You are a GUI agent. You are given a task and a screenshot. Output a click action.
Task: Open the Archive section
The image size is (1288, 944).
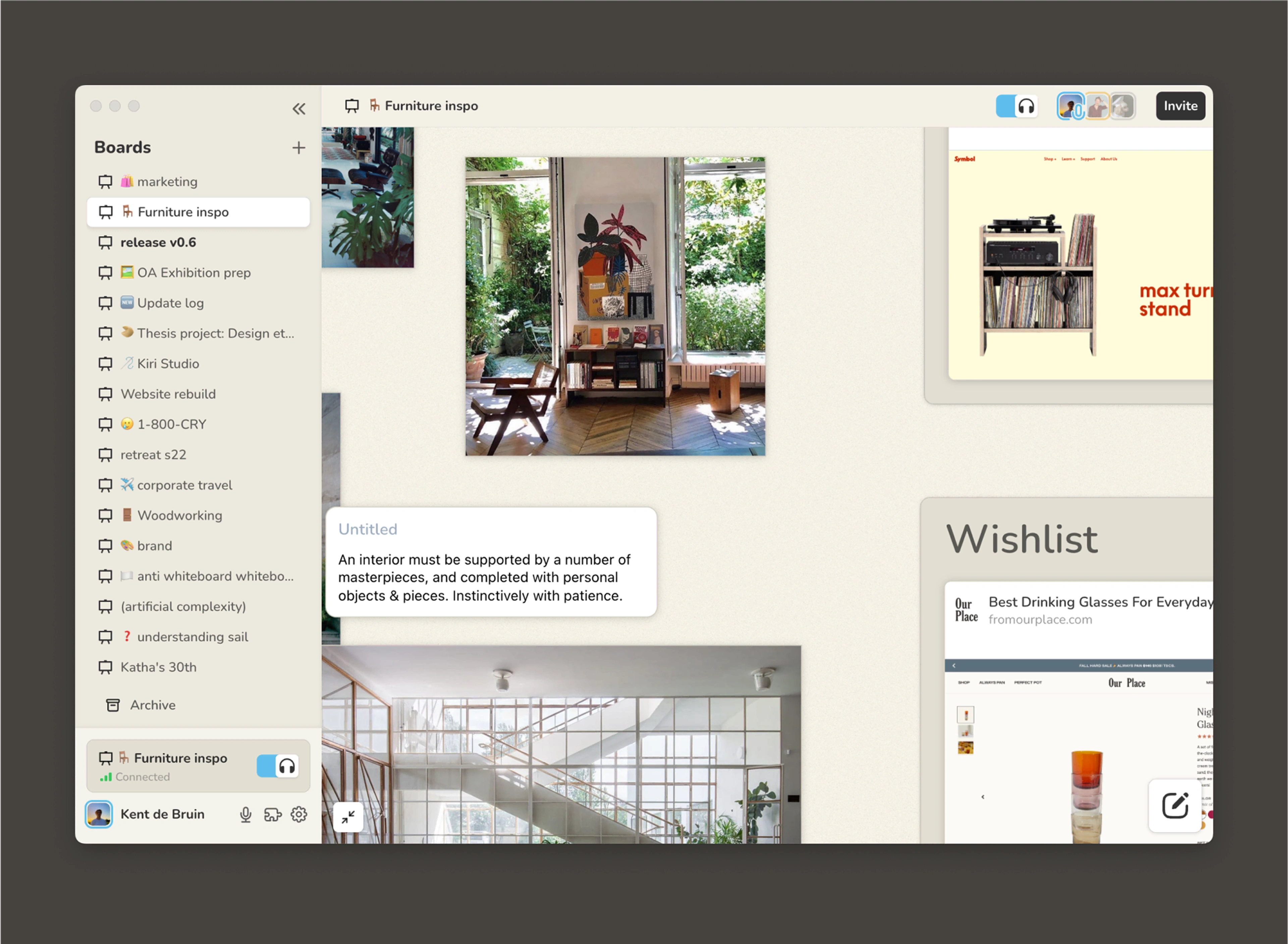tap(153, 705)
